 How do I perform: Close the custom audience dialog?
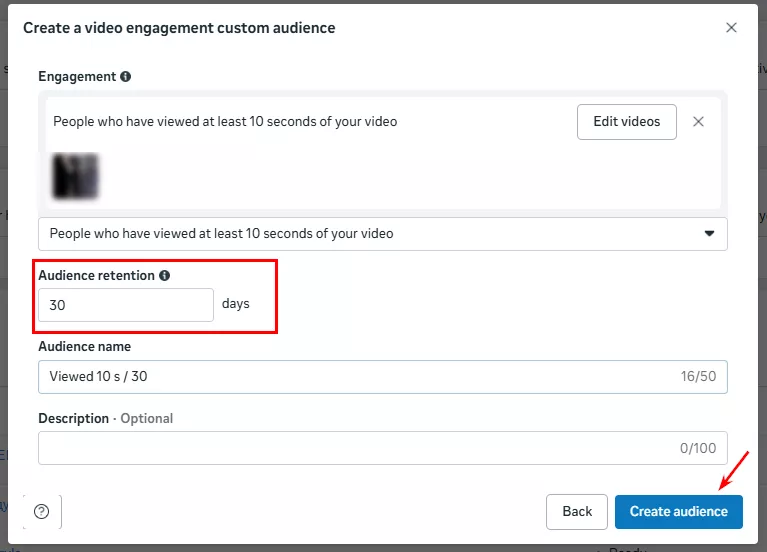coord(731,28)
